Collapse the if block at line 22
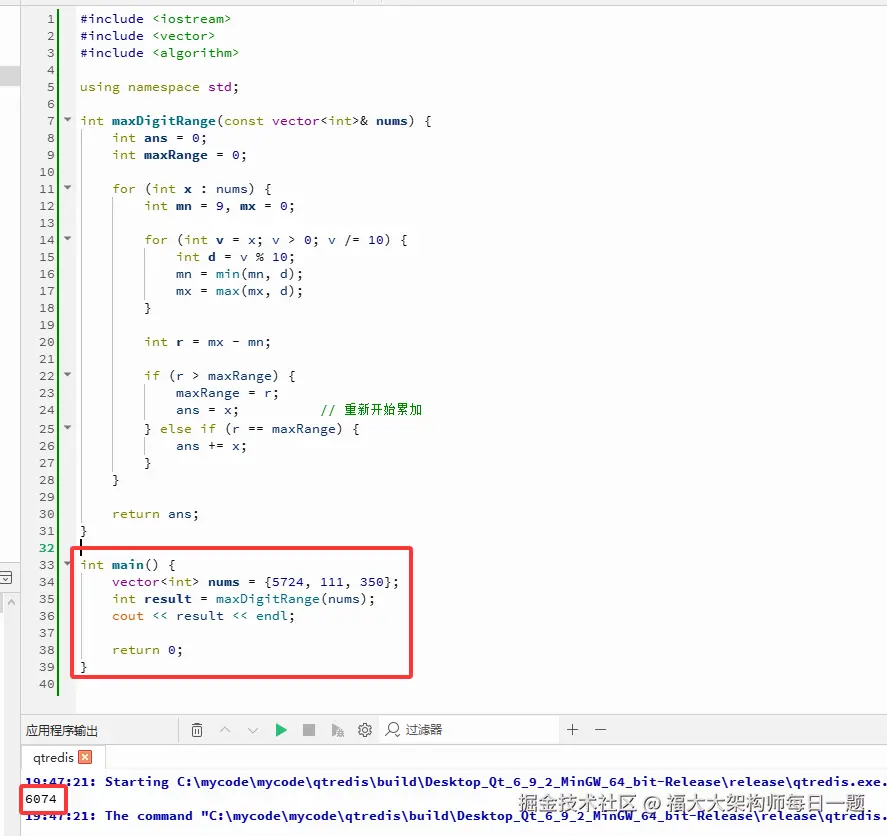 (x=68, y=374)
